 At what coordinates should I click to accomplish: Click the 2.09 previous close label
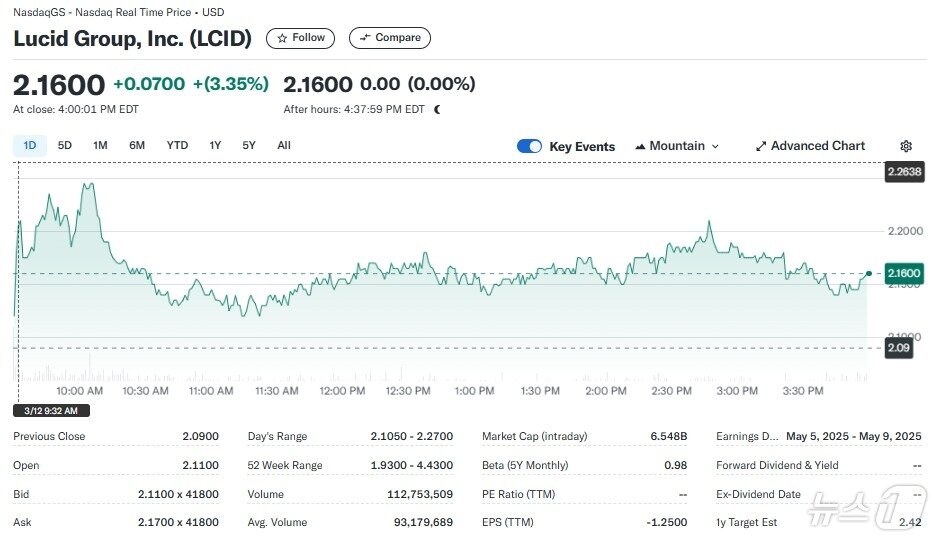[898, 348]
